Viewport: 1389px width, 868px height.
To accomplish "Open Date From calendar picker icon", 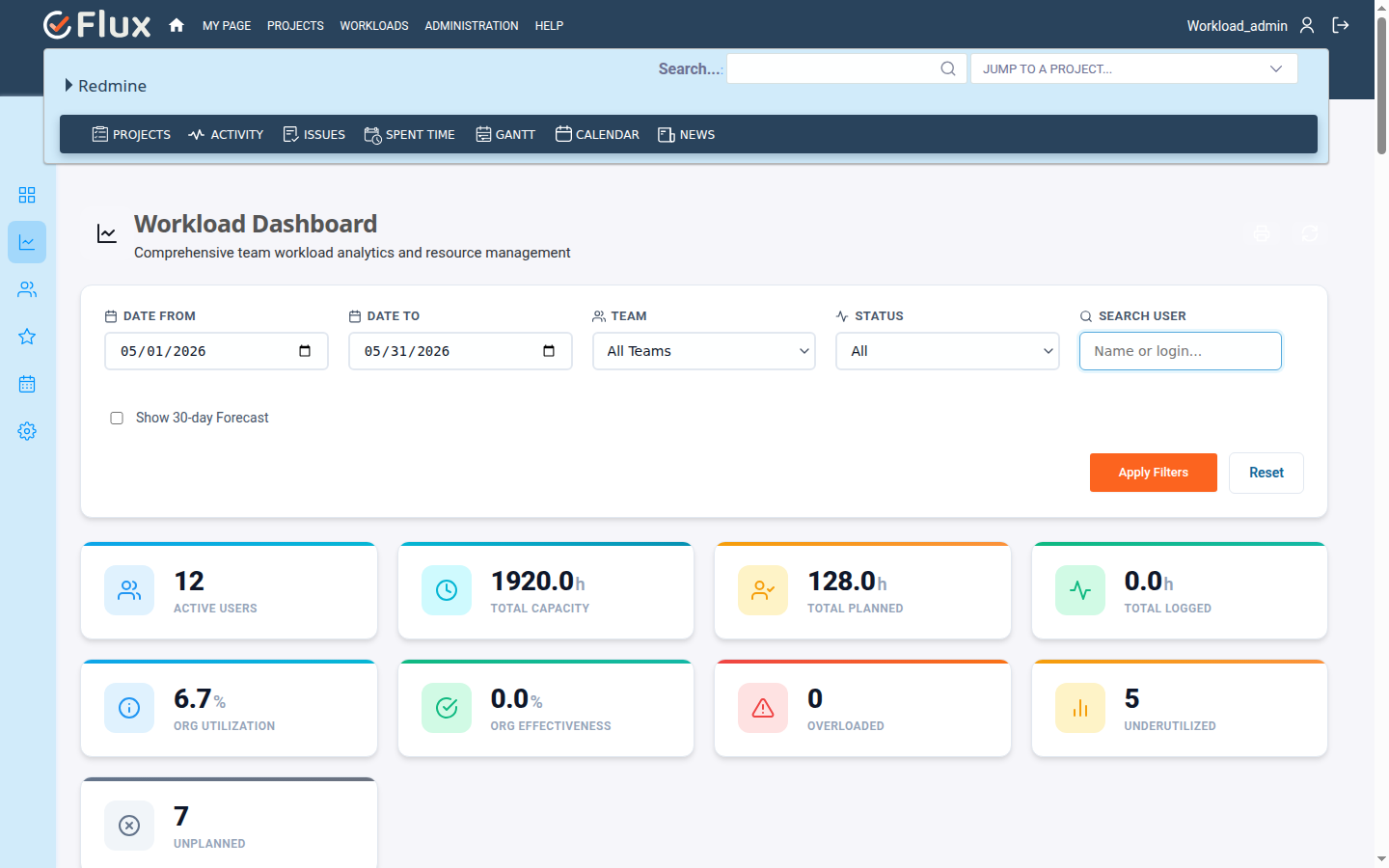I will tap(305, 351).
